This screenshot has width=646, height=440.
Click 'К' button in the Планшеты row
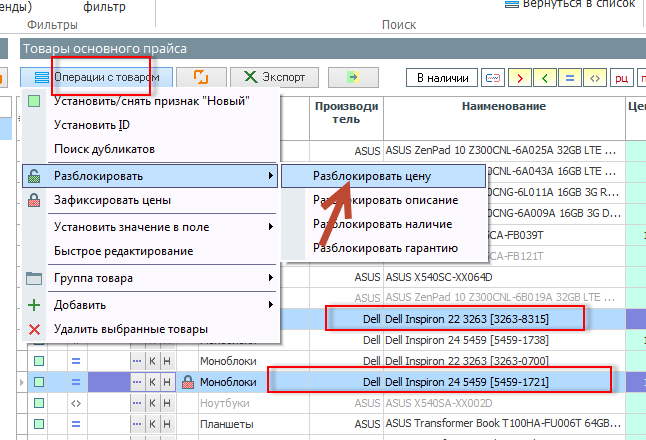(x=152, y=424)
